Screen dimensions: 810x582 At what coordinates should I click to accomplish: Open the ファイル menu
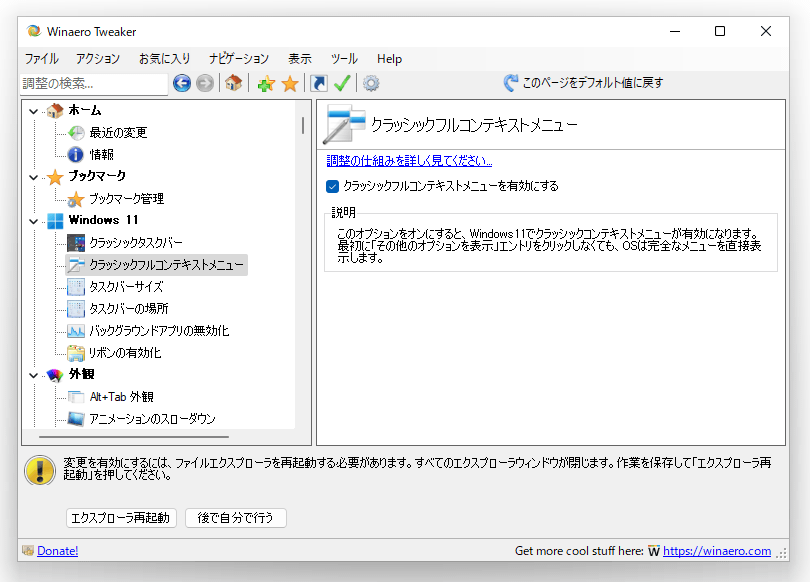coord(42,59)
